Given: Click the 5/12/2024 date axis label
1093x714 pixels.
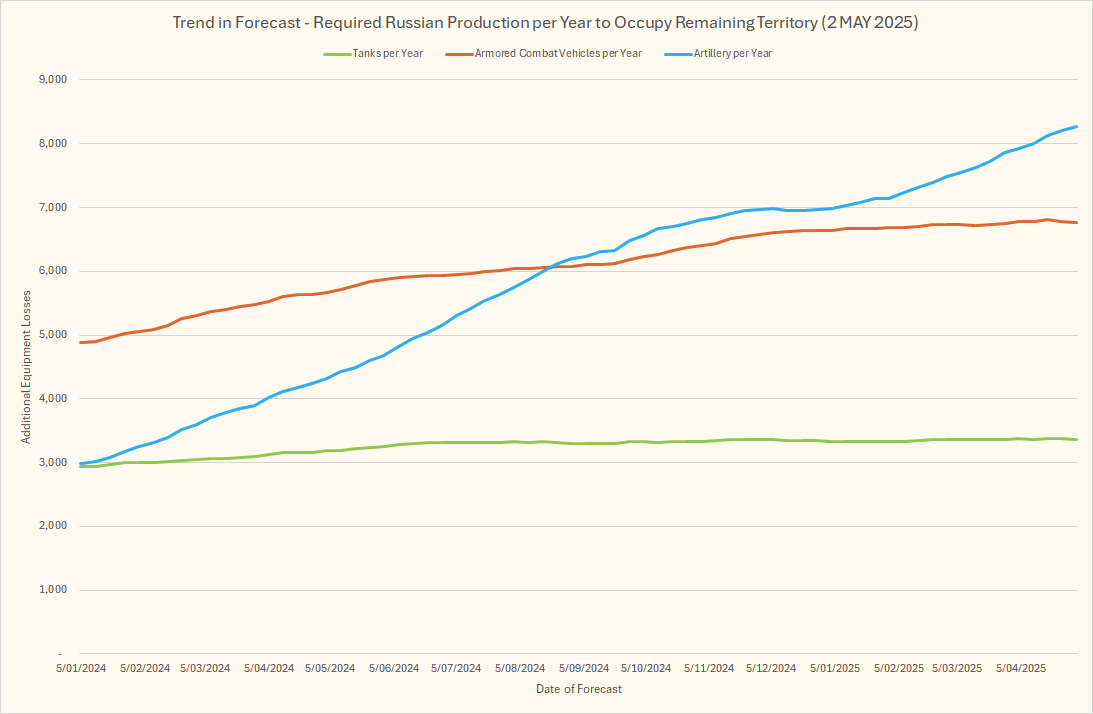Looking at the screenshot, I should tap(771, 668).
